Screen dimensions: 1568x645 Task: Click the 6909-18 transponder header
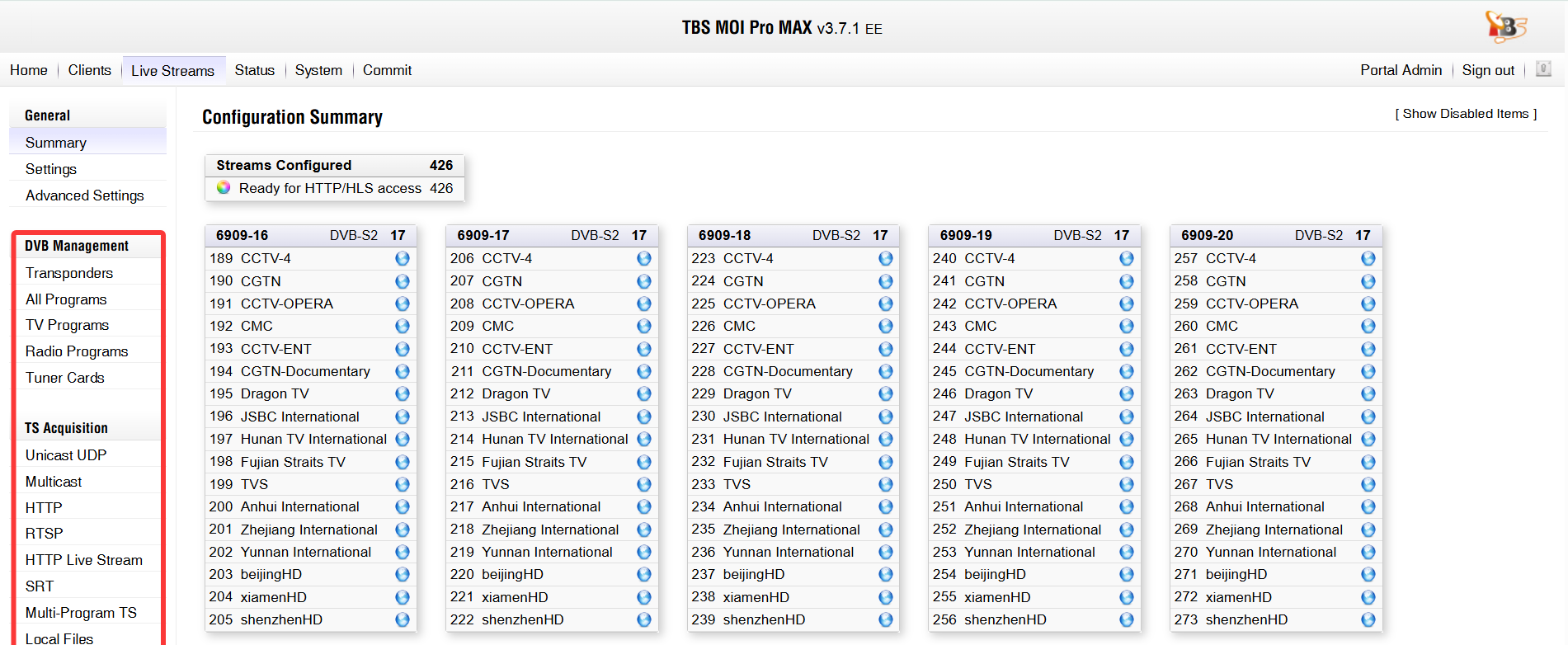pos(725,235)
